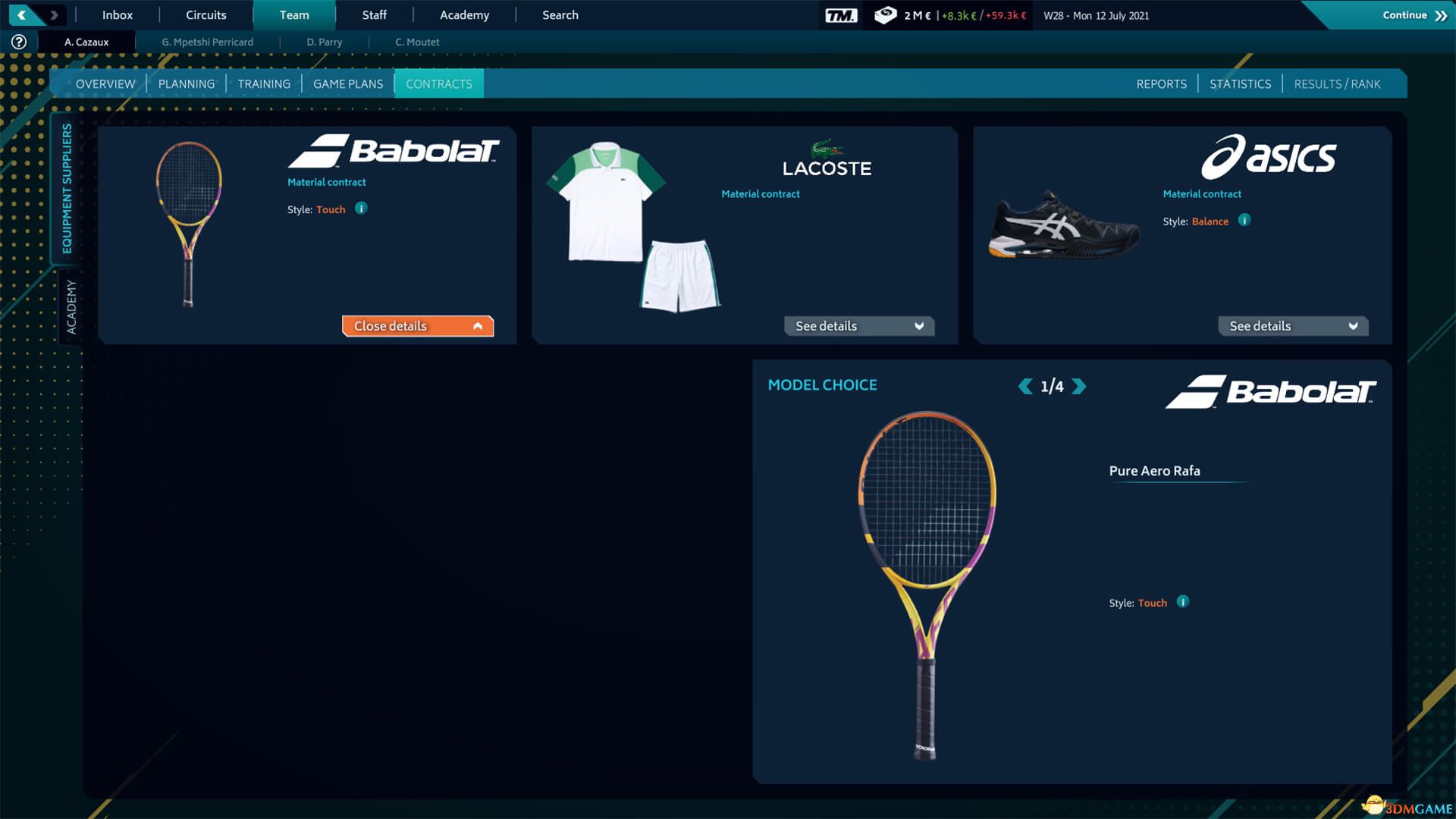Screen dimensions: 1456x819
Task: Click the Babolat logo in supplier card
Action: pos(394,151)
